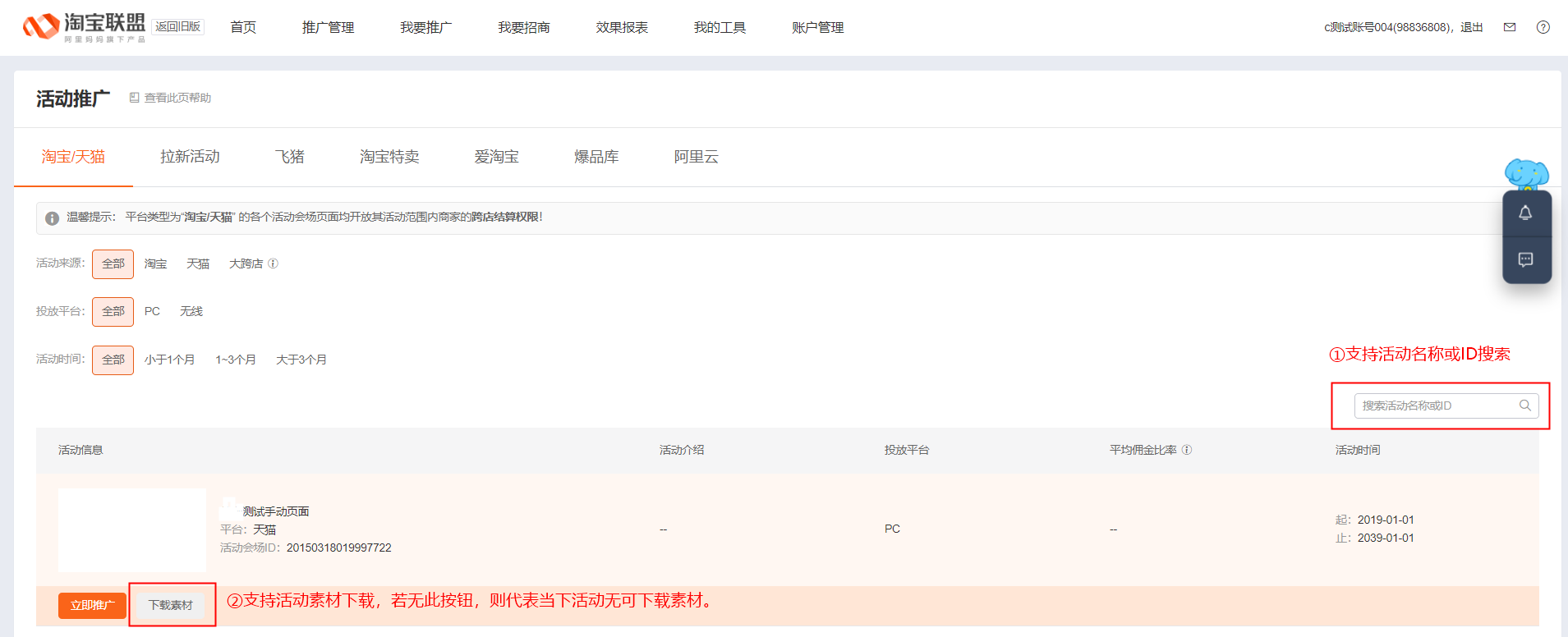Open the 推广管理 navigation menu
This screenshot has width=1568, height=637.
pyautogui.click(x=328, y=28)
